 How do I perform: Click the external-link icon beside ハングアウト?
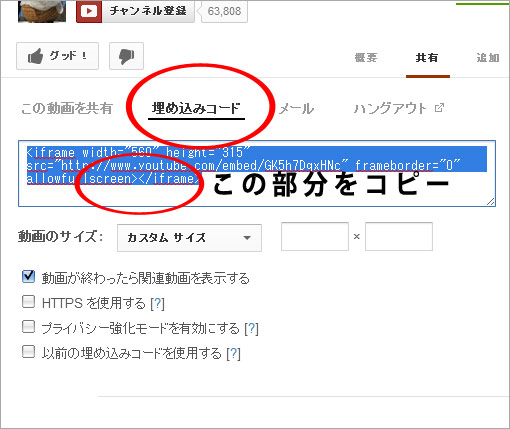(439, 108)
